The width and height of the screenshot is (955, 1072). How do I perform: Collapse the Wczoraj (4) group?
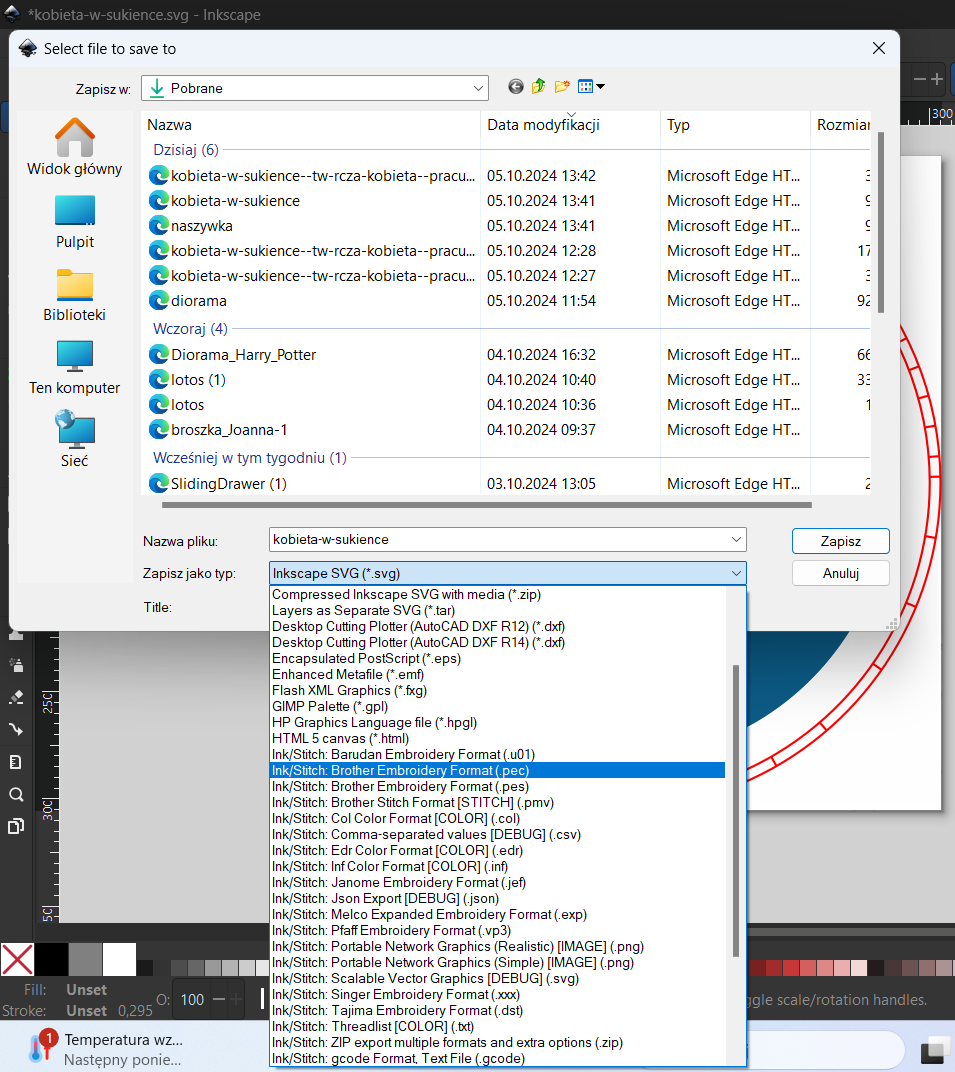point(190,329)
